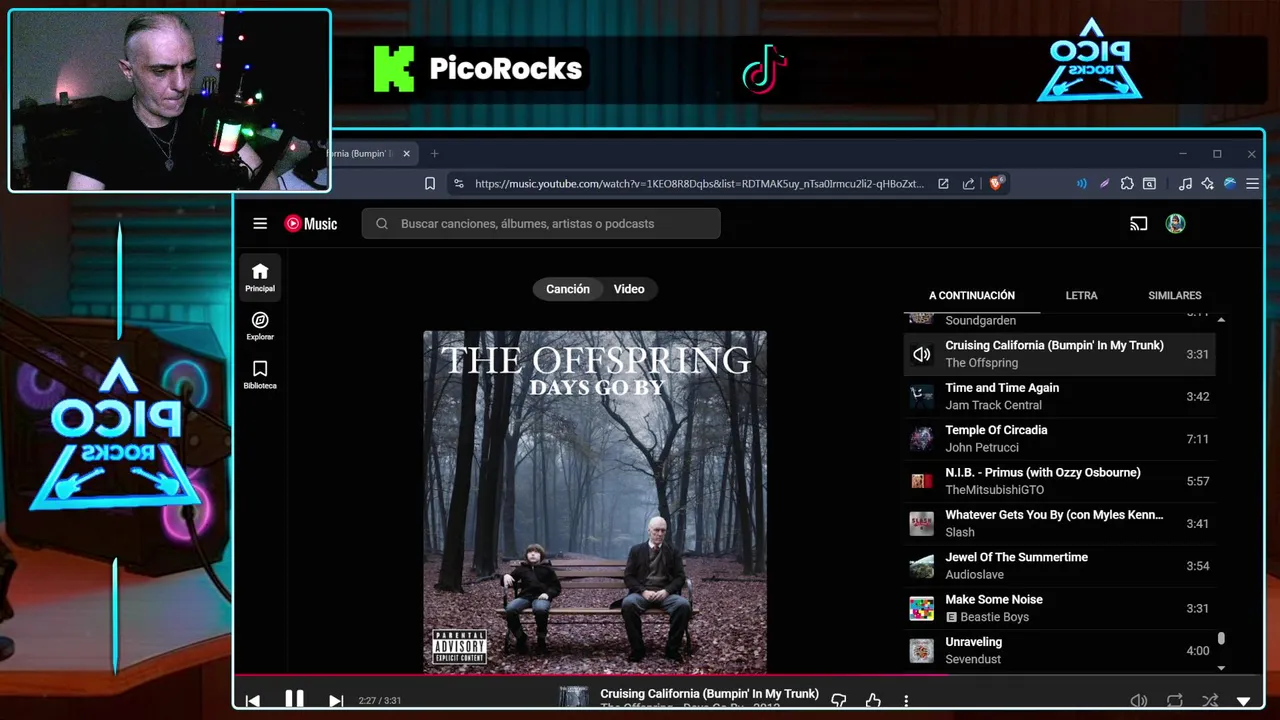Open the account avatar menu
Image resolution: width=1280 pixels, height=720 pixels.
coord(1176,224)
